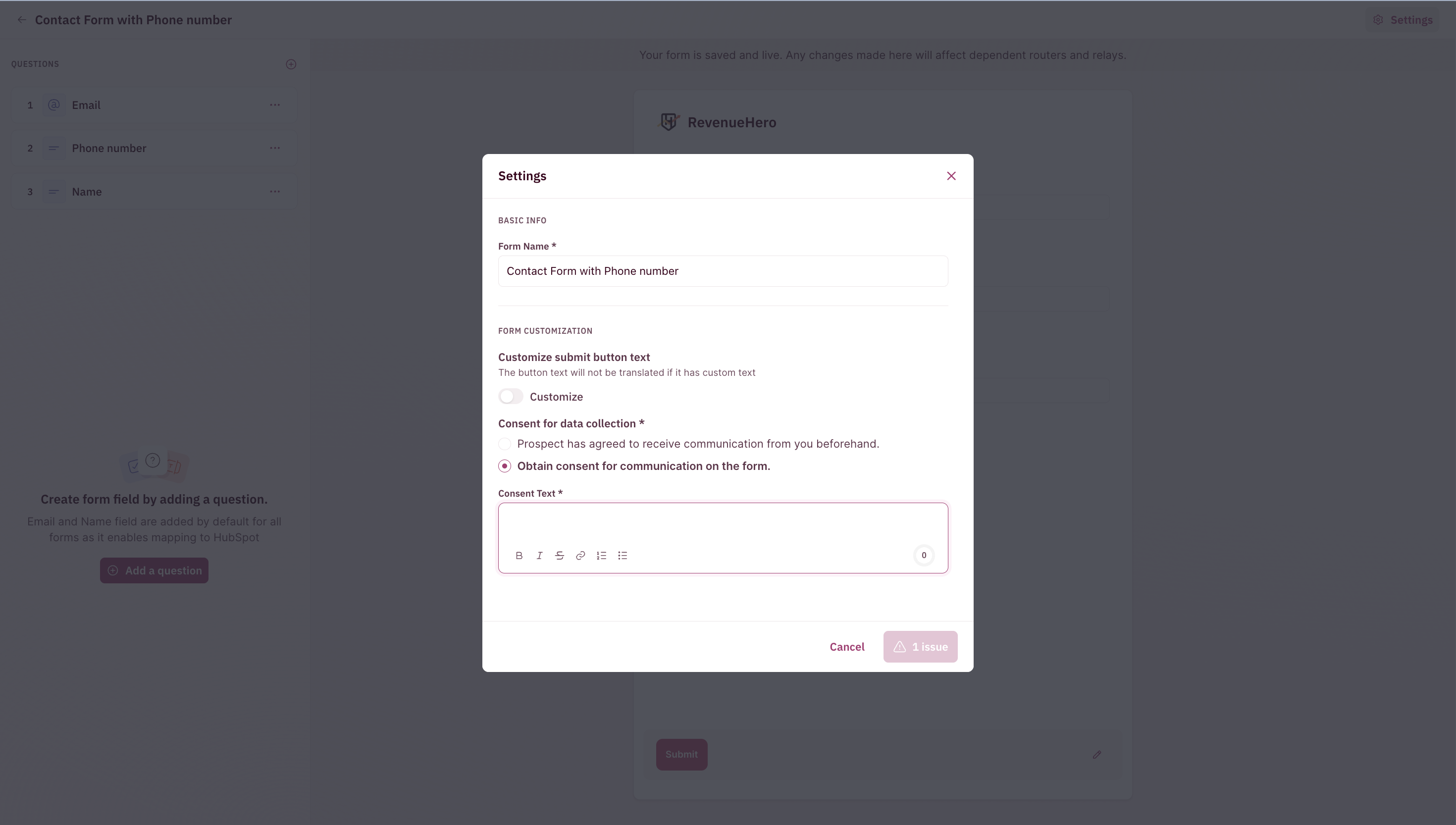Screen dimensions: 1456x825
Task: Open options menu for Email question
Action: (275, 105)
